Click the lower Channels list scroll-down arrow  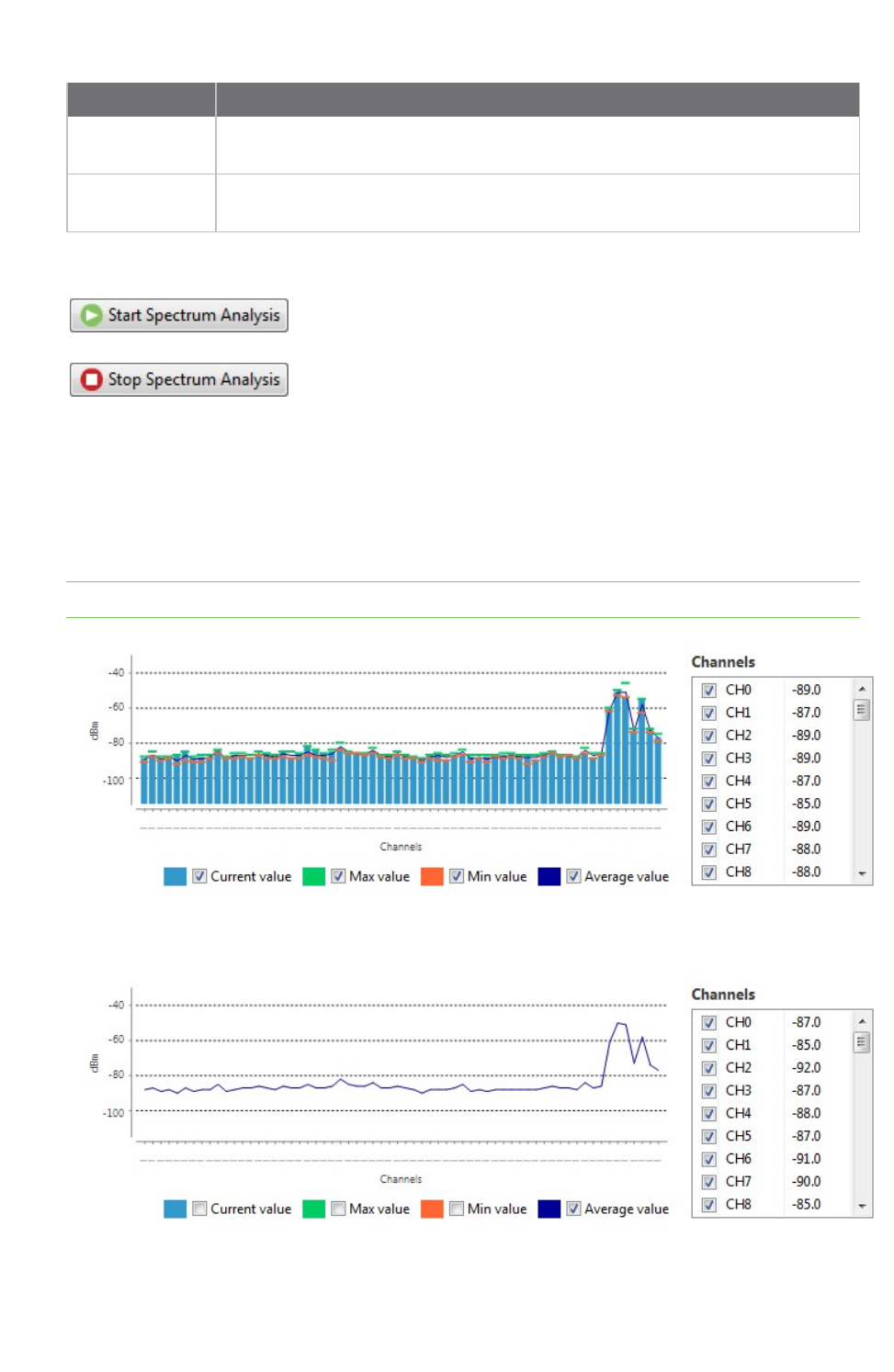(862, 1206)
